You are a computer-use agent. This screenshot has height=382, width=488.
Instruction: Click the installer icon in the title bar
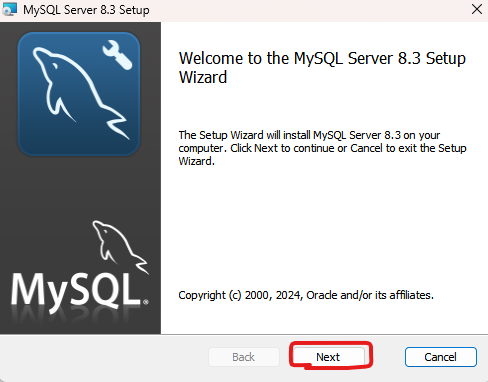pyautogui.click(x=9, y=9)
